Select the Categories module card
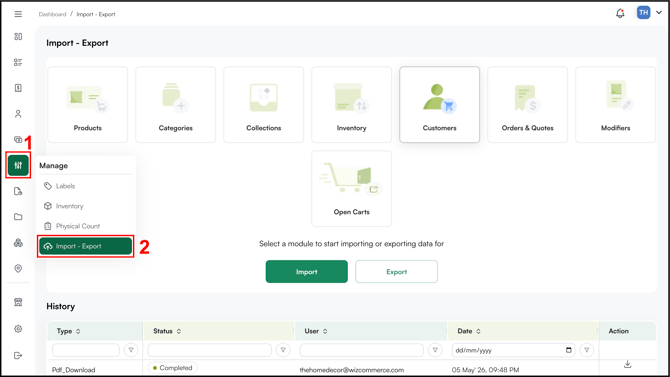The image size is (670, 377). coord(176,104)
